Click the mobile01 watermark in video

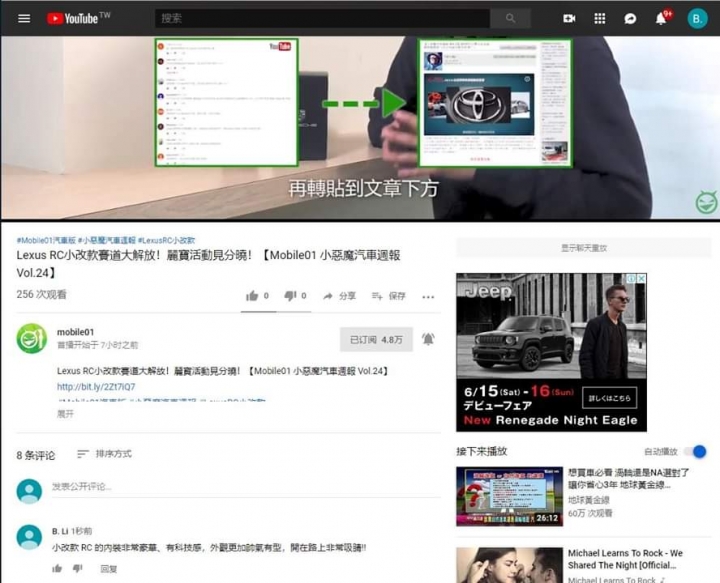point(706,202)
